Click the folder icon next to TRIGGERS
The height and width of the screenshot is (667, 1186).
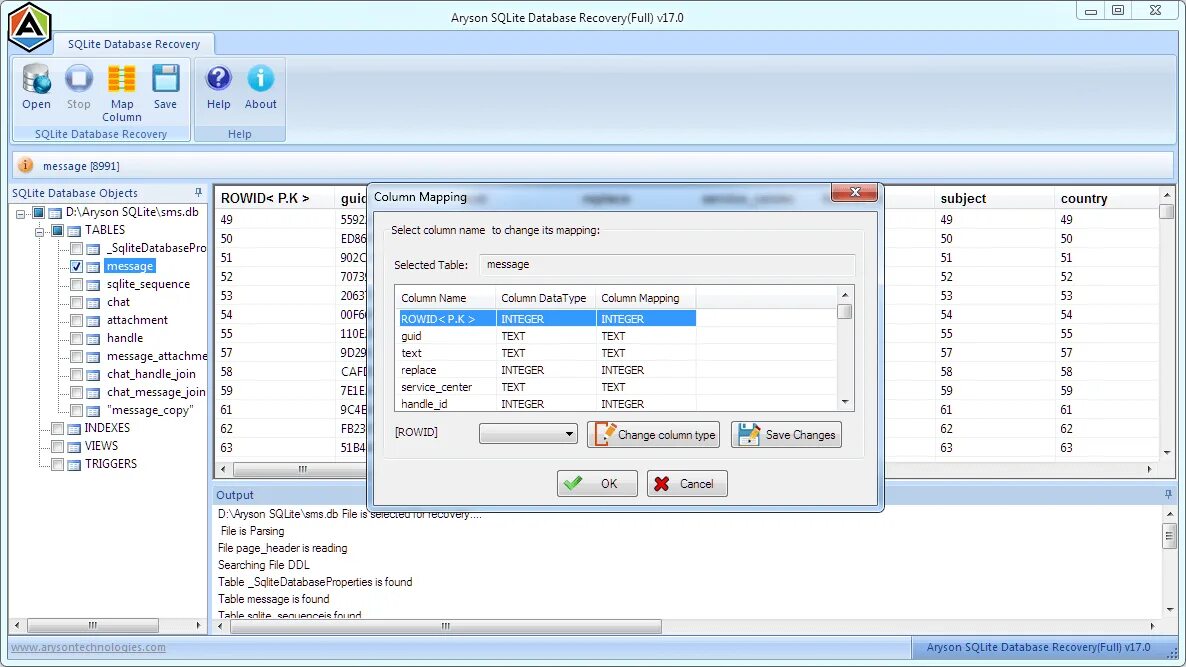pyautogui.click(x=74, y=465)
